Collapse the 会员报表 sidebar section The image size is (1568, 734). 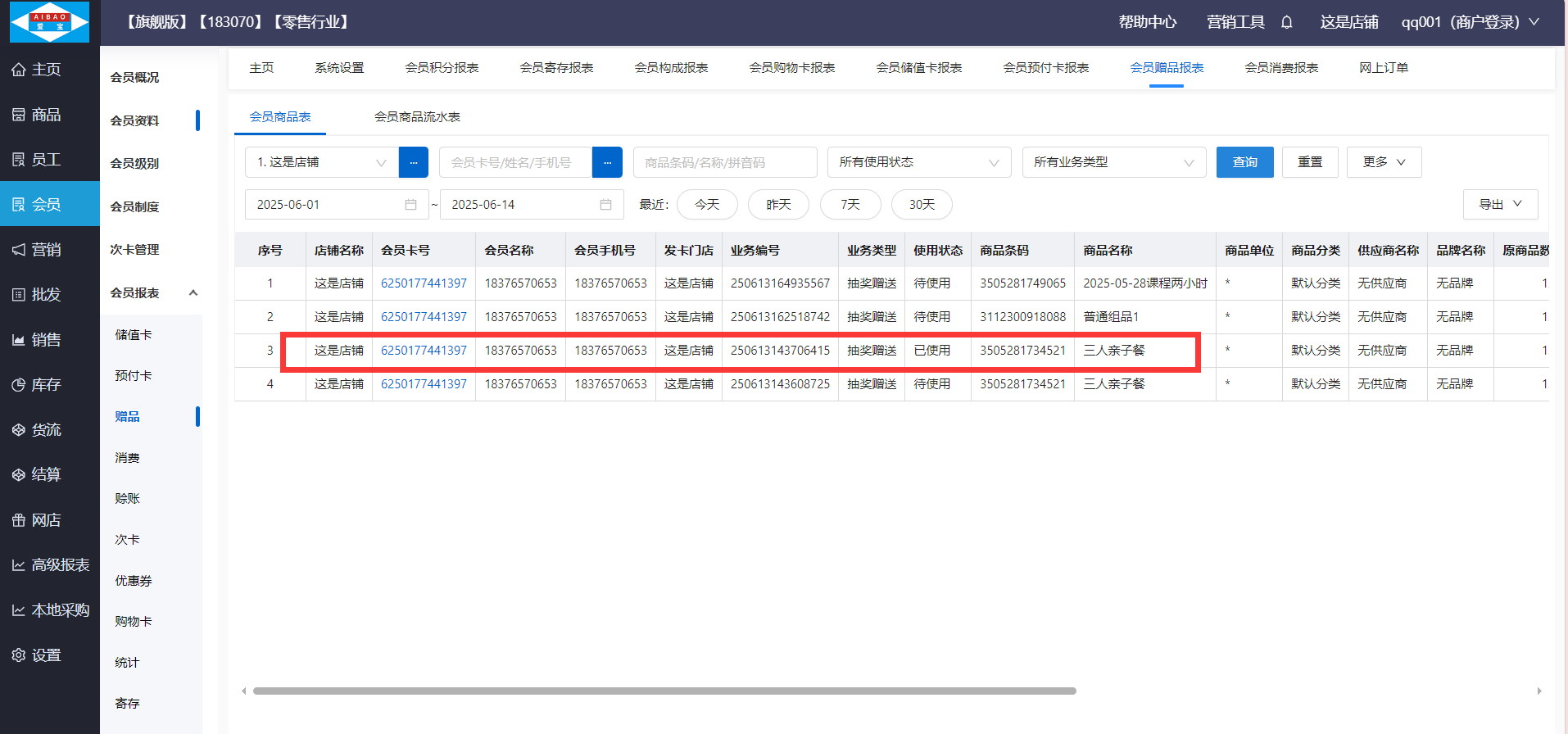(193, 293)
